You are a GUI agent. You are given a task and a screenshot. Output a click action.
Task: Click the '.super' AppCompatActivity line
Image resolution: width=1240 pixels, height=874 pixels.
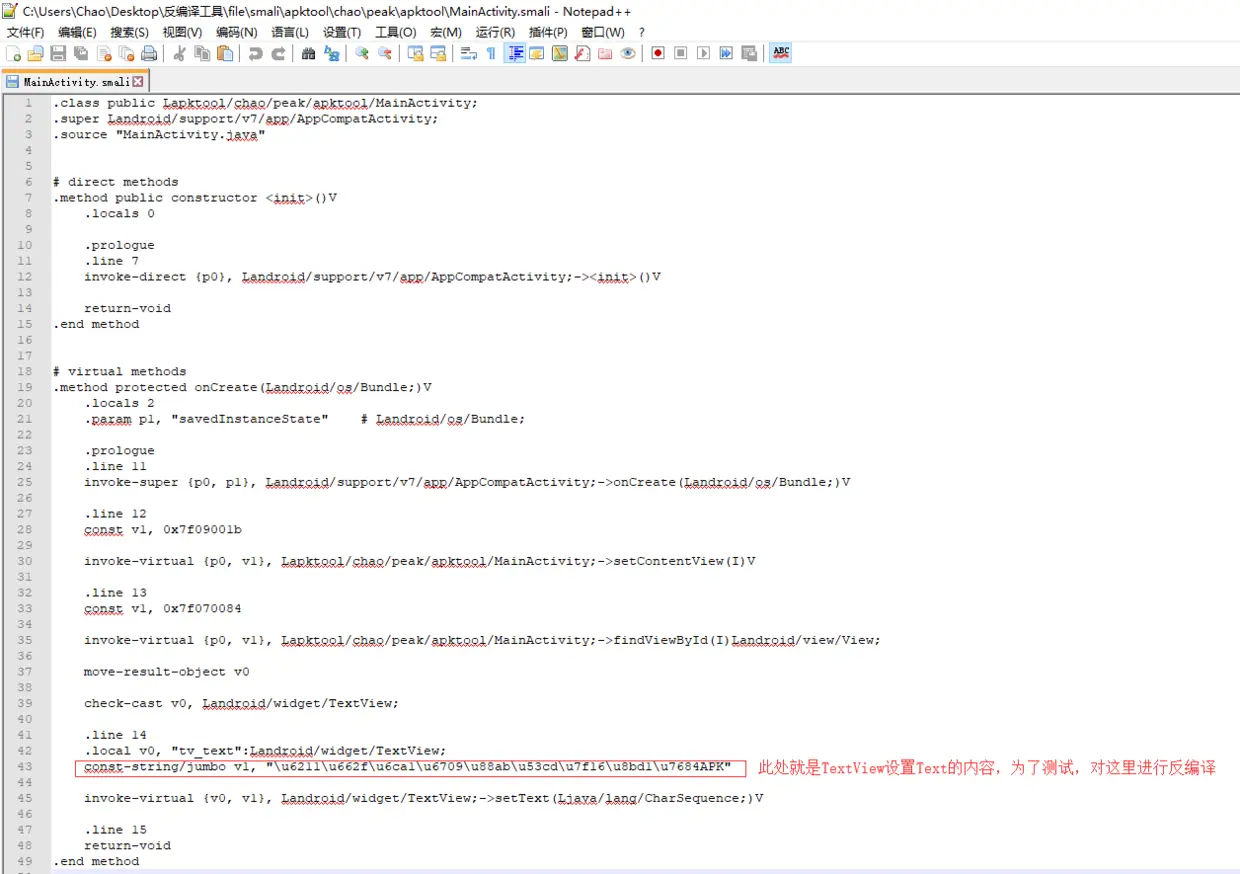246,119
